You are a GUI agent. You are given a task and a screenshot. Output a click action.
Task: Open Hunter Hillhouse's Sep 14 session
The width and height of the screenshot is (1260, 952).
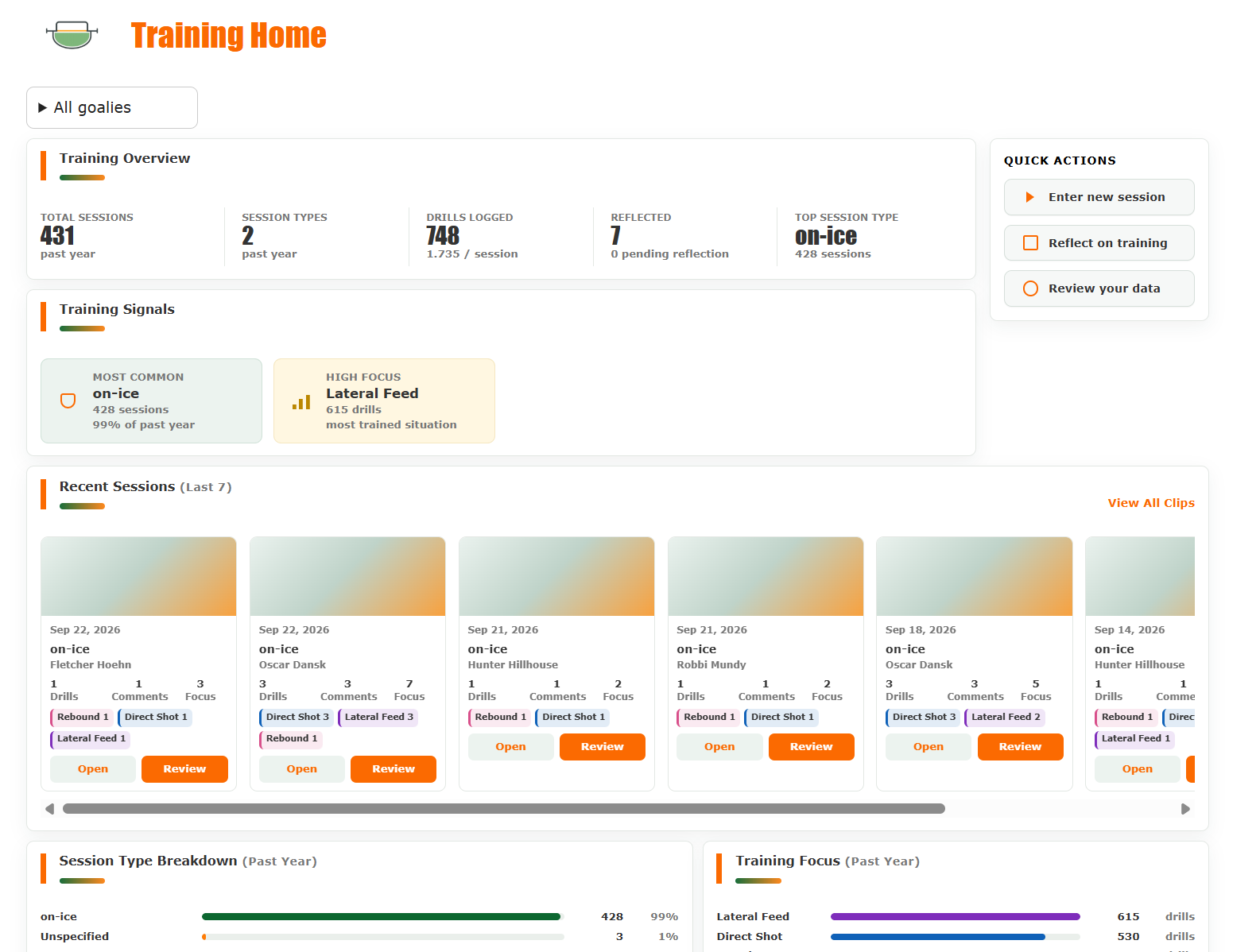coord(1138,769)
